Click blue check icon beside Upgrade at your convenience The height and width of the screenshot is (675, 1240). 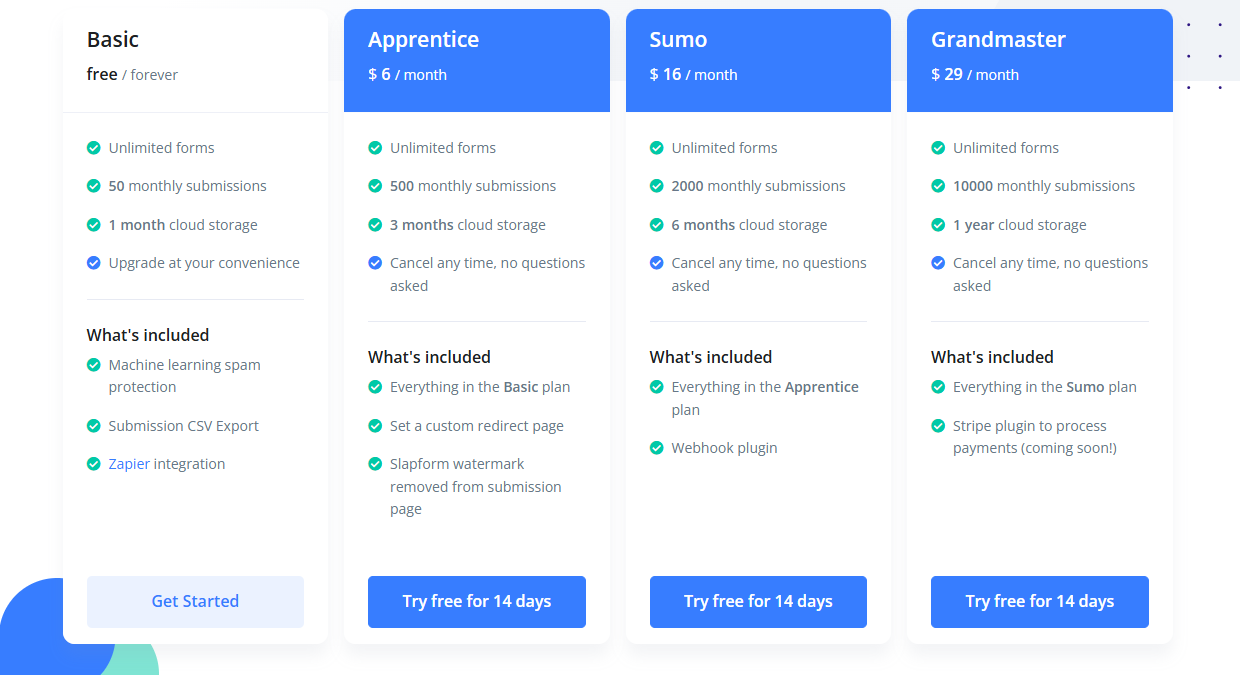click(x=94, y=263)
